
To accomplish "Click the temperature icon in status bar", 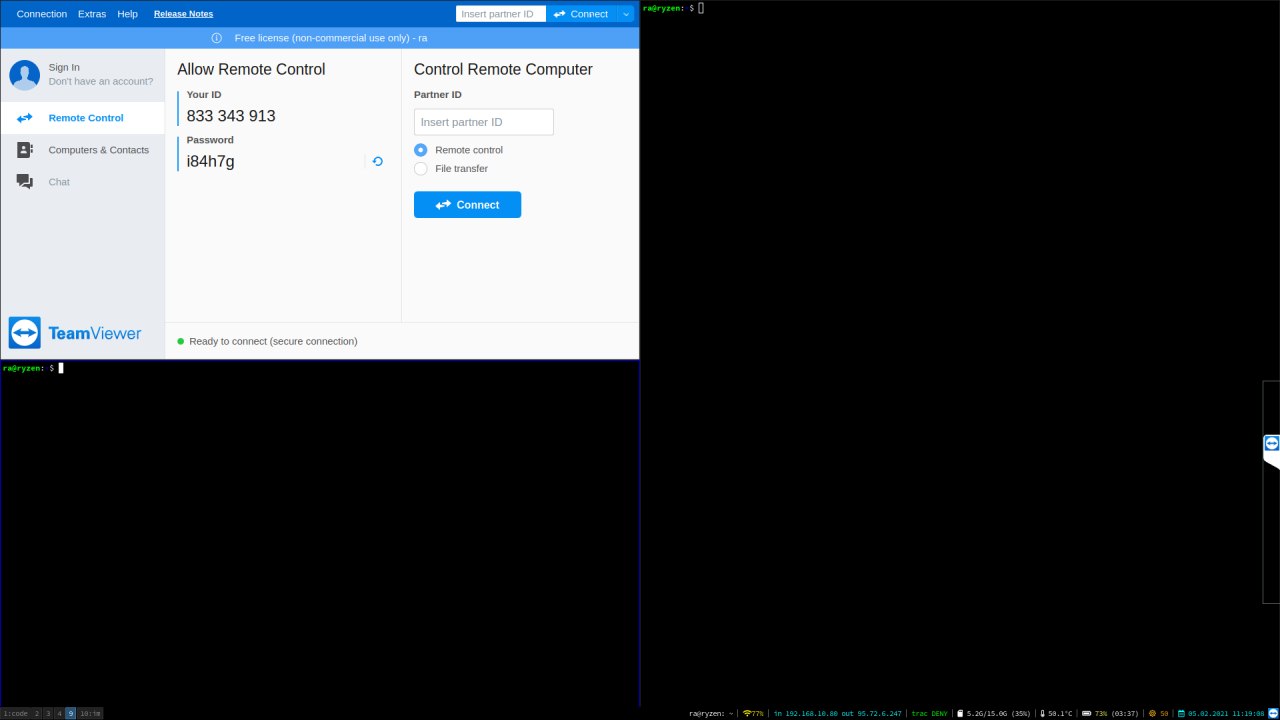I will pos(1043,713).
